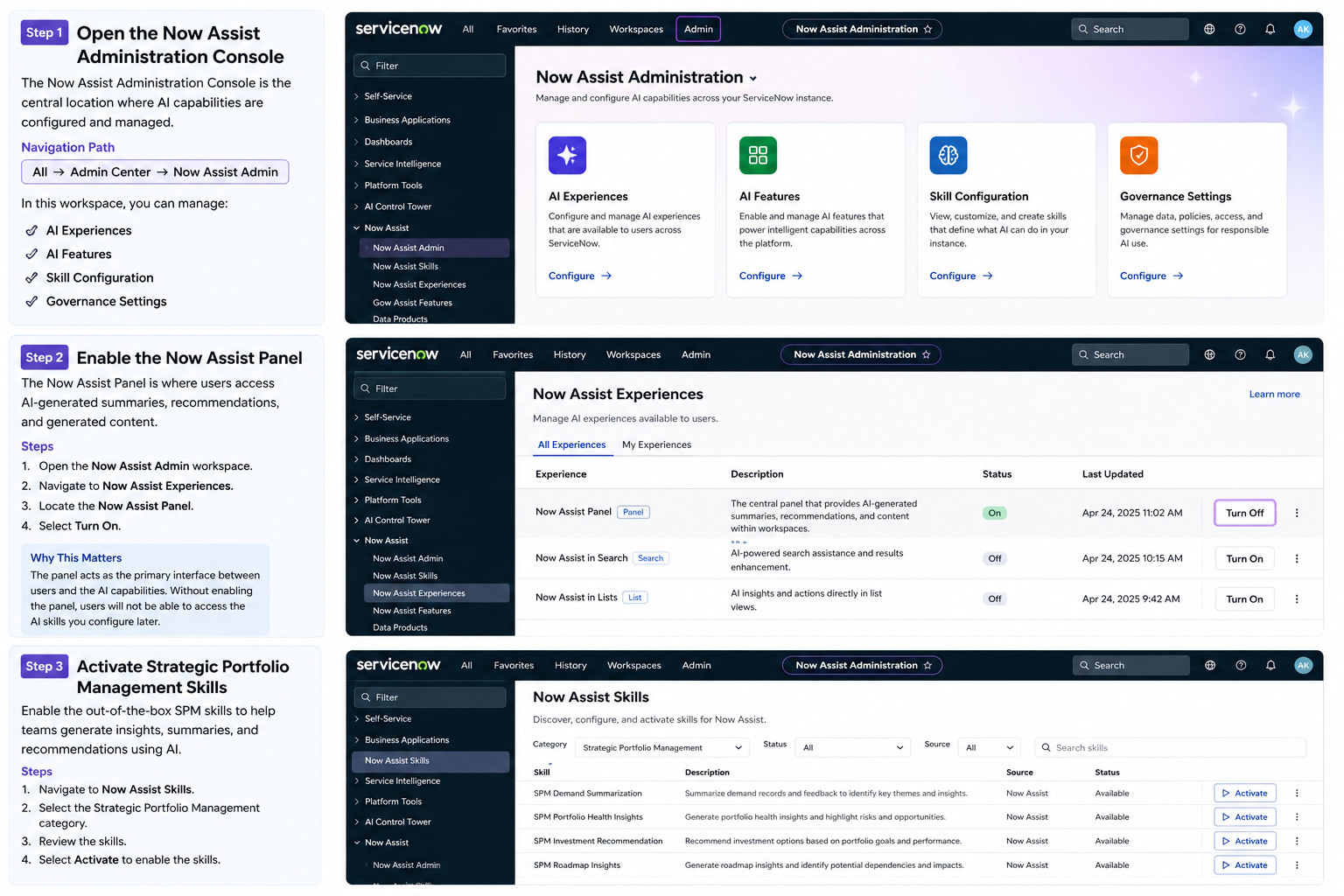Favorite star in the Administration page title pill
The width and height of the screenshot is (1344, 896).
pos(927,29)
